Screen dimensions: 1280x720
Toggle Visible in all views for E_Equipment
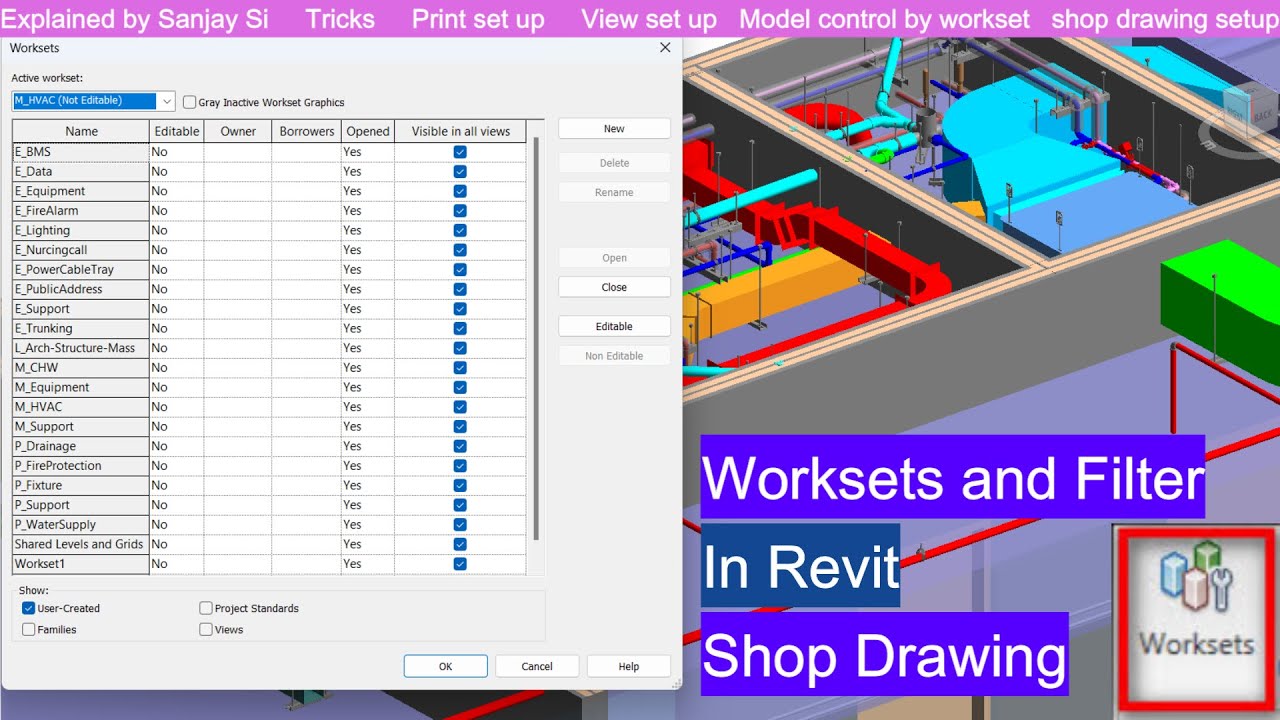(460, 191)
